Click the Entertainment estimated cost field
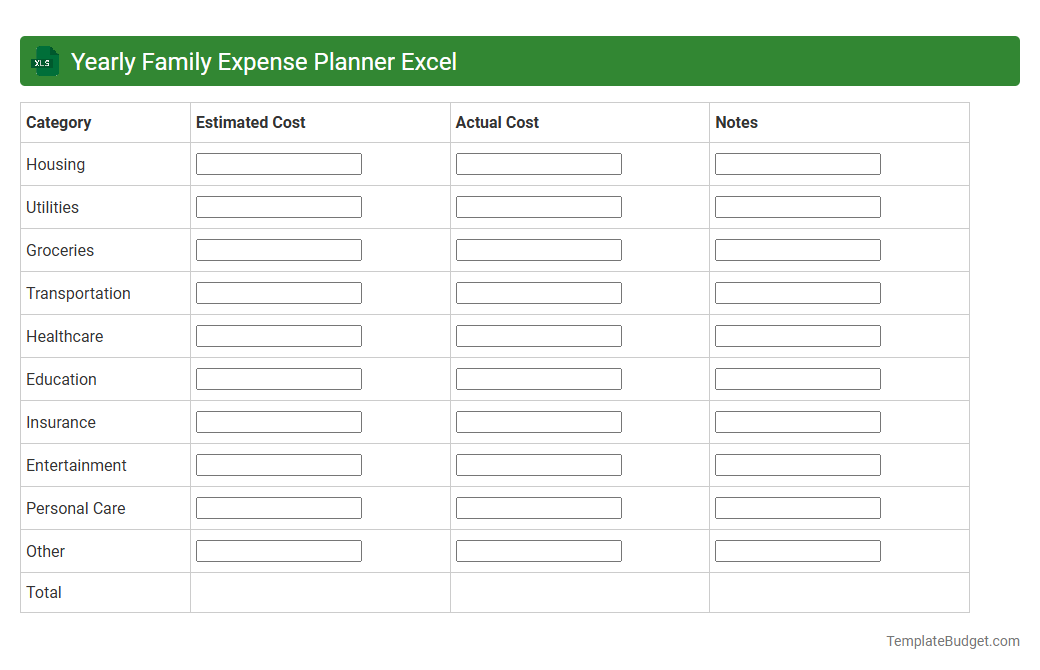Image resolution: width=1040 pixels, height=670 pixels. pyautogui.click(x=279, y=464)
